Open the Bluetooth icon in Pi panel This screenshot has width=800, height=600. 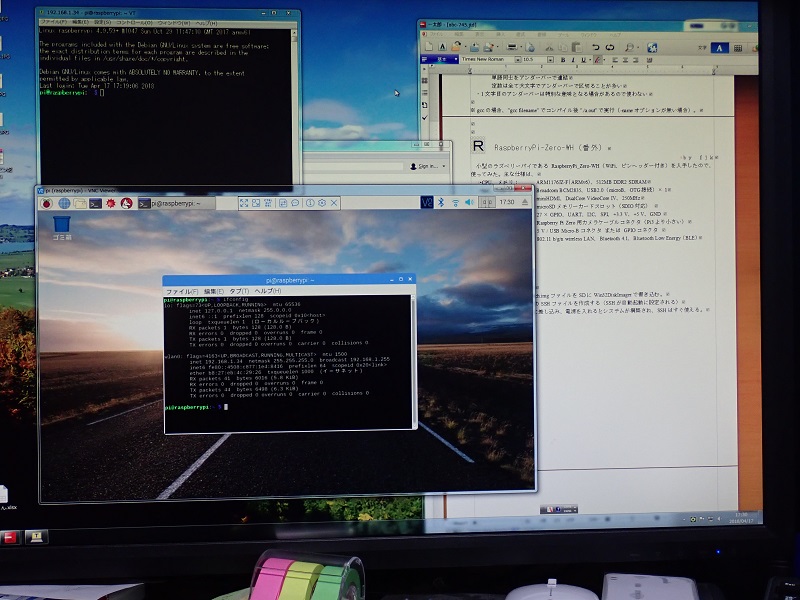tap(442, 202)
